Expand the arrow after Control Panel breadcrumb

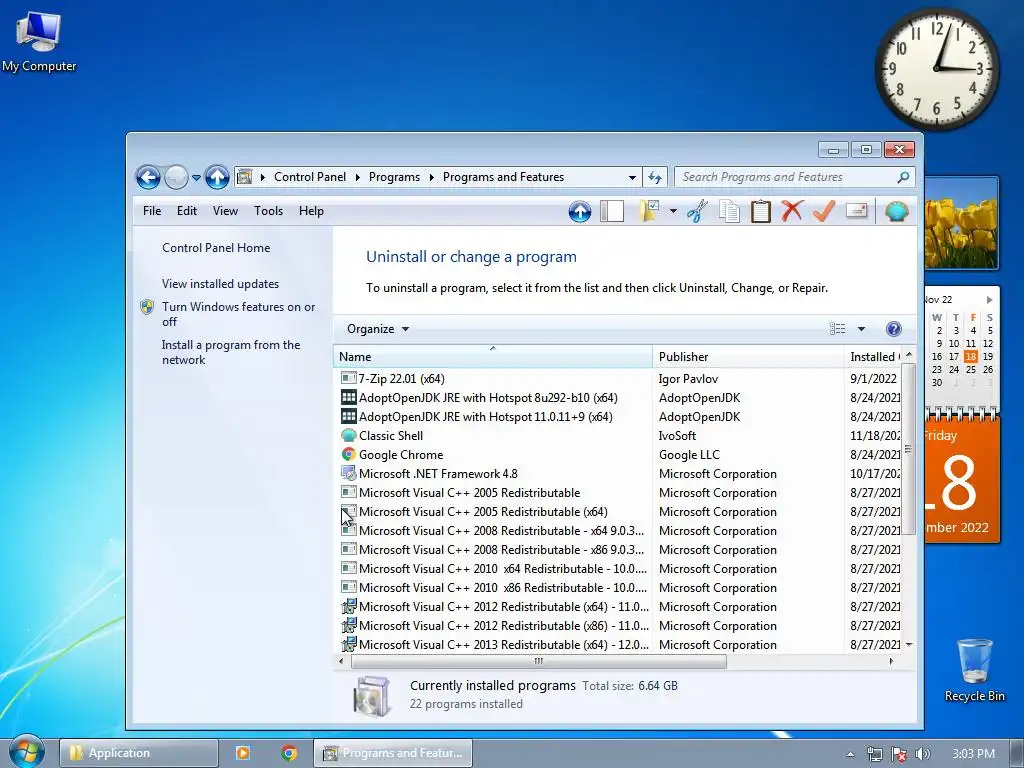tap(357, 177)
